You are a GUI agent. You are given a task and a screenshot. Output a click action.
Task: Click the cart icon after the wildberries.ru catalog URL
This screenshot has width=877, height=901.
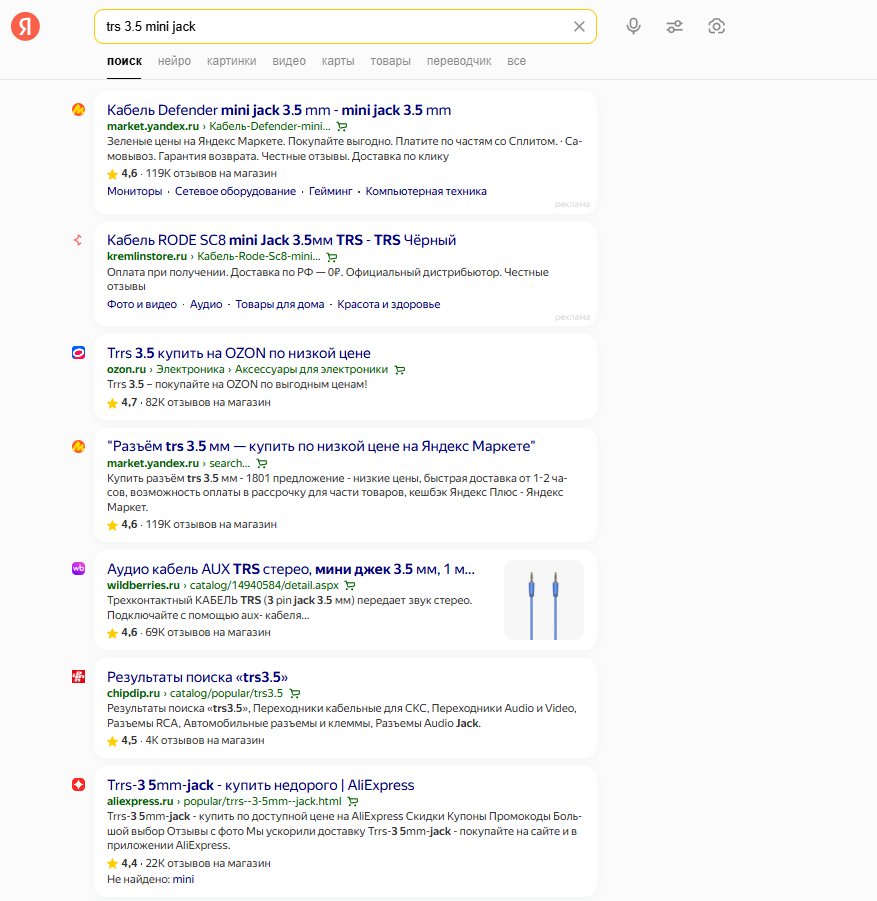coord(349,586)
